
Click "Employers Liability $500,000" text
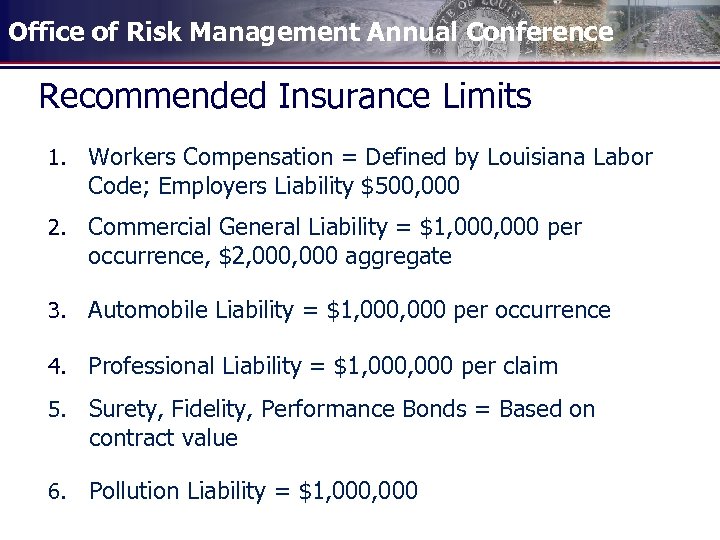pyautogui.click(x=274, y=186)
